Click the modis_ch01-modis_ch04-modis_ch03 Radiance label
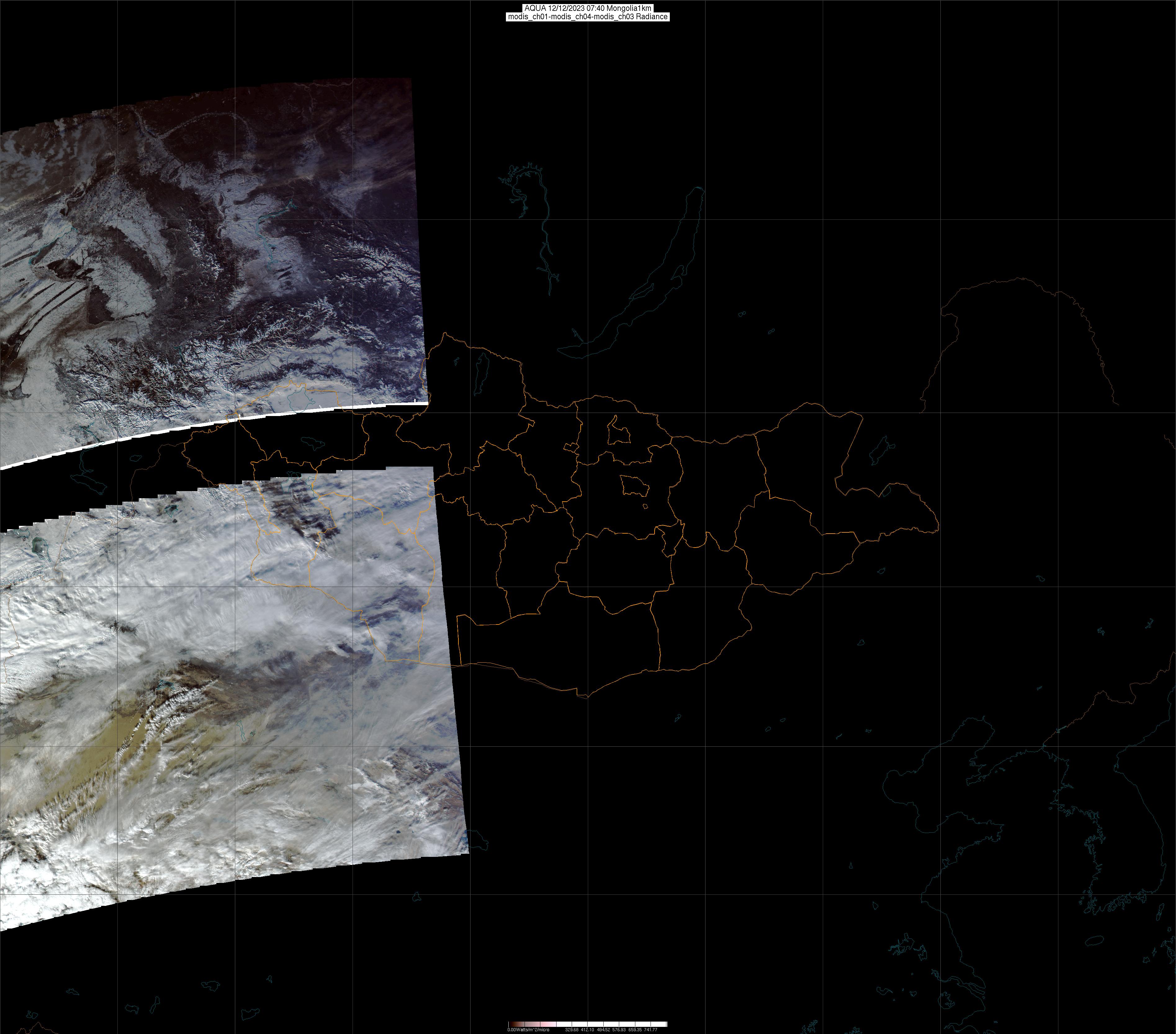 (588, 17)
